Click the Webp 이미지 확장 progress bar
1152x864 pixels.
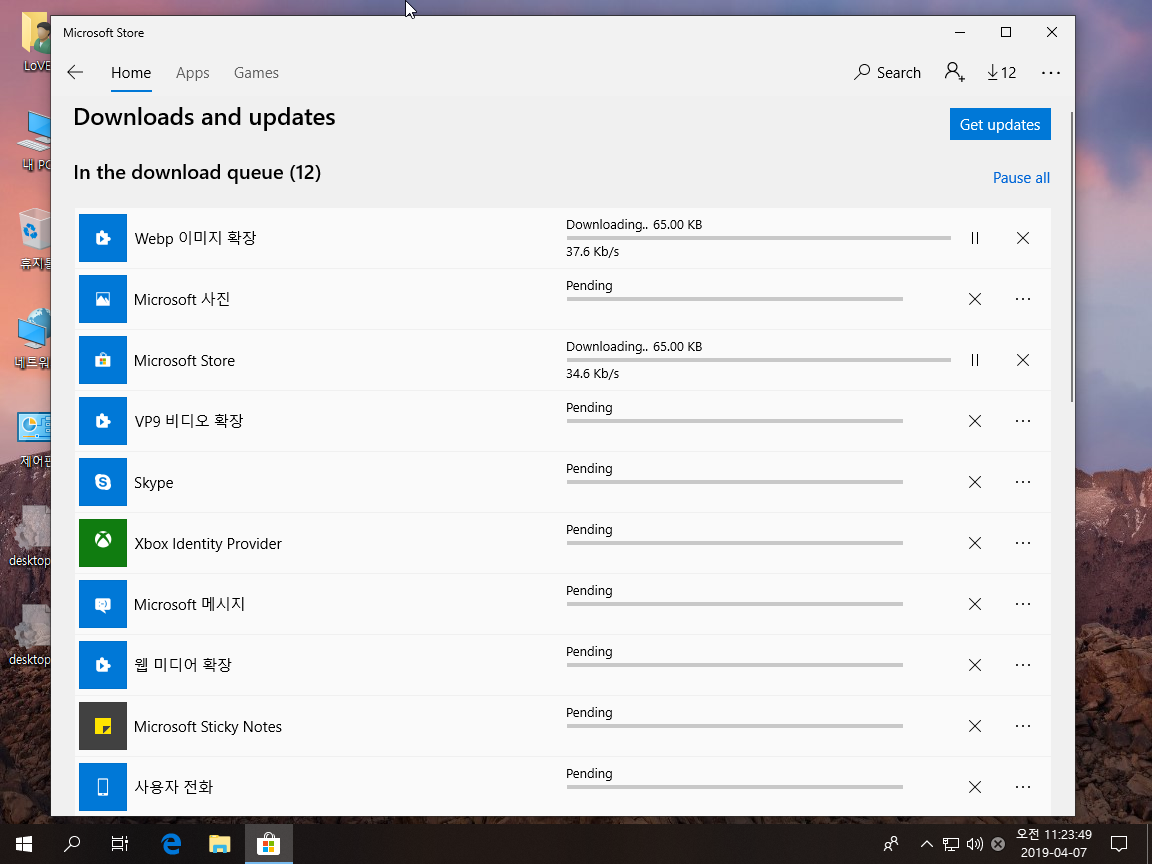(758, 238)
